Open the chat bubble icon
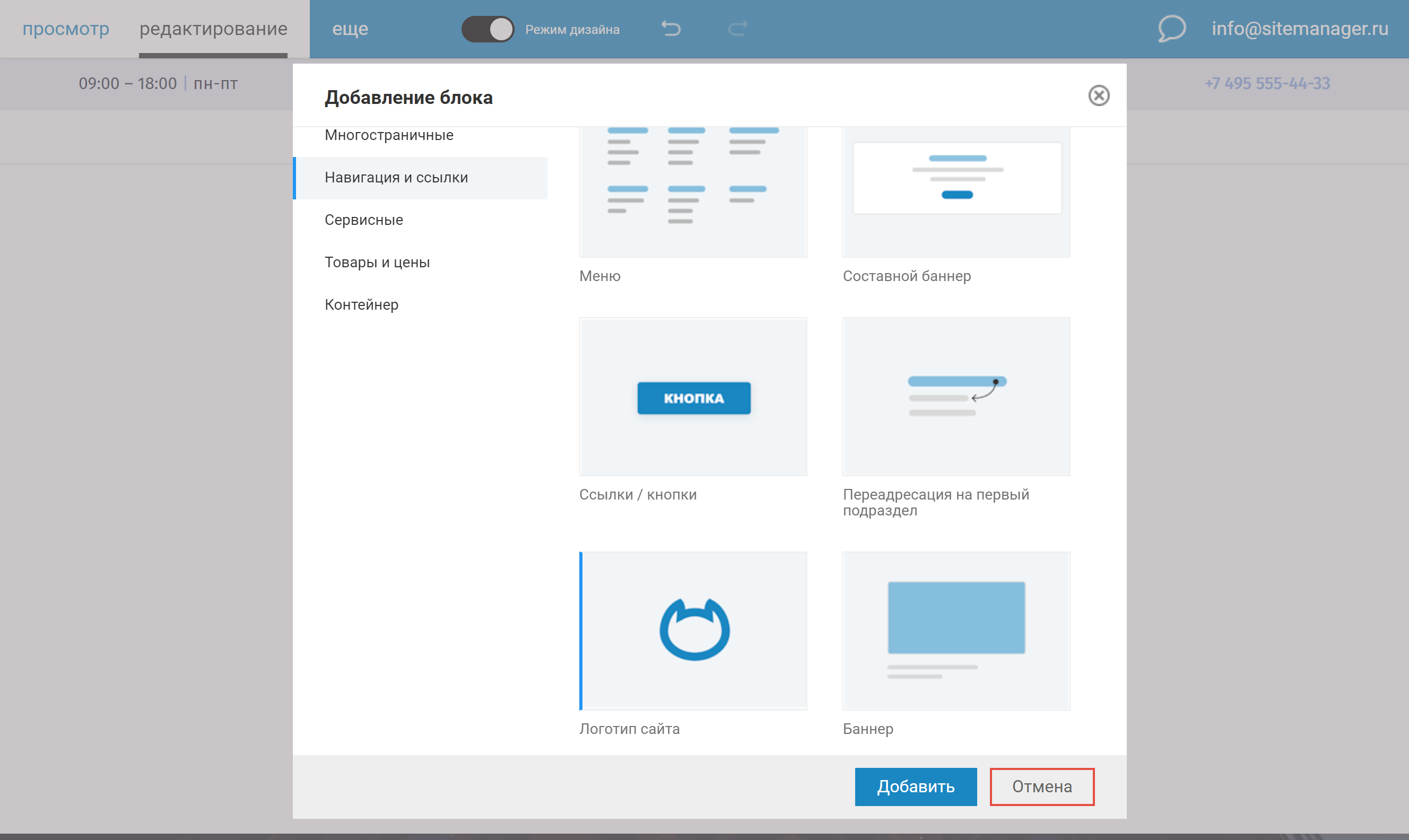Image resolution: width=1409 pixels, height=840 pixels. point(1171,28)
